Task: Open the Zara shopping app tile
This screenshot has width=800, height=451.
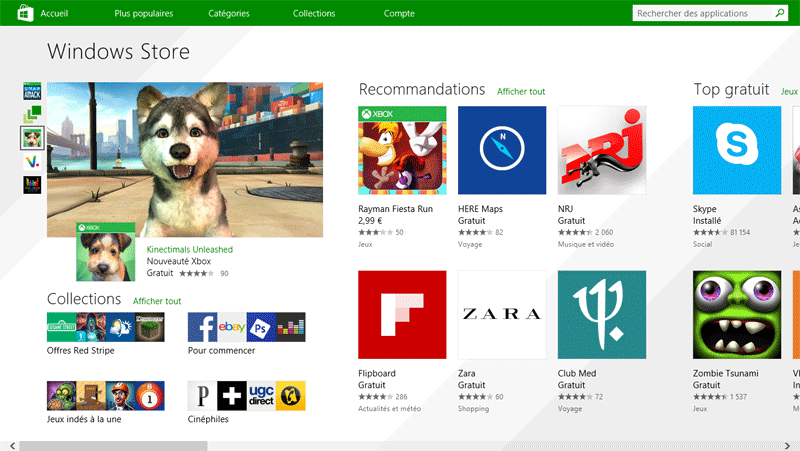Action: tap(502, 314)
